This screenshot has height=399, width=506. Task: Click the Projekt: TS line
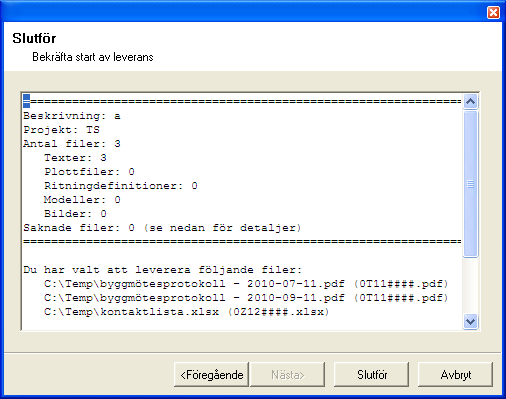tap(61, 130)
